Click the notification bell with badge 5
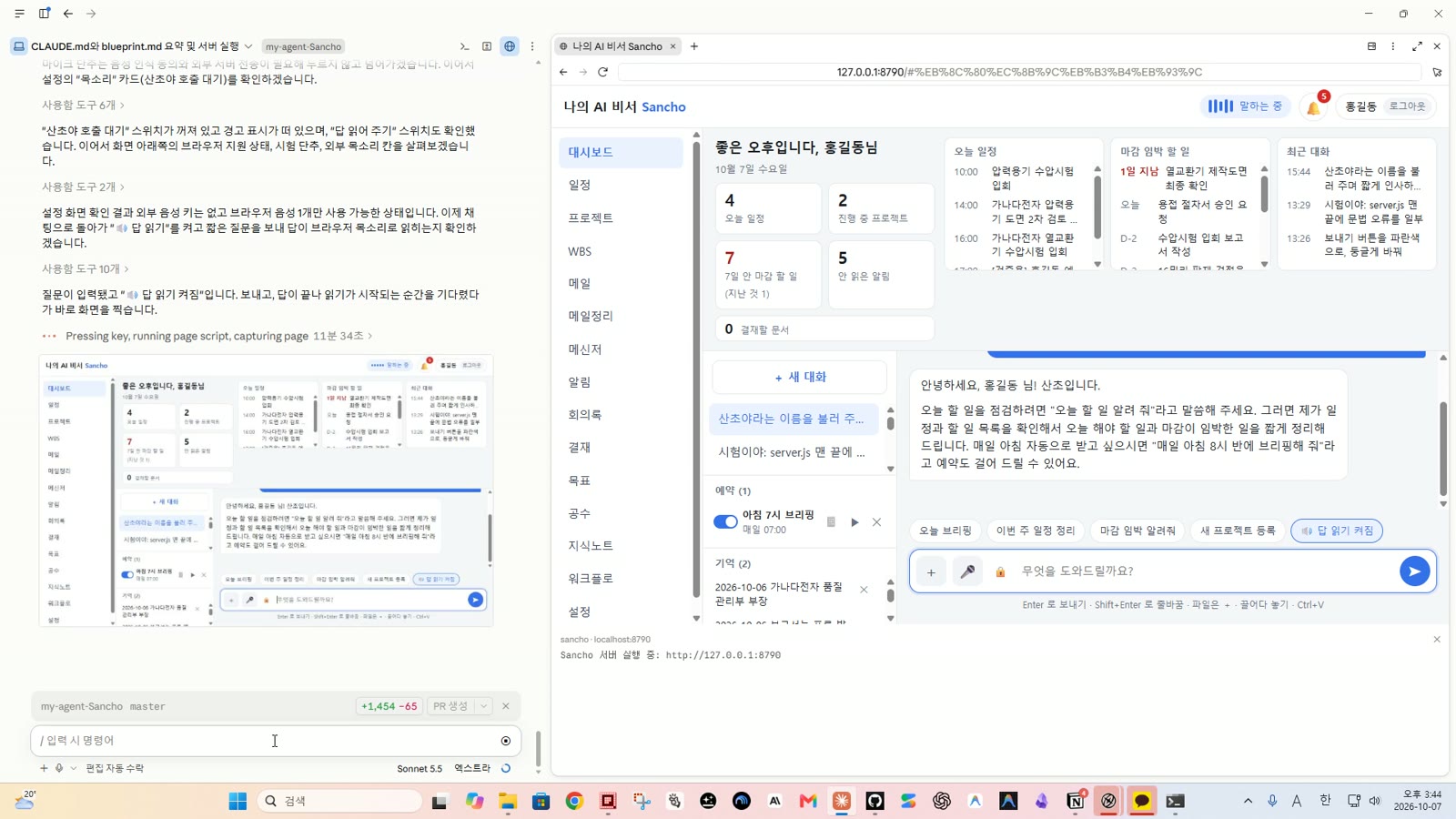Image resolution: width=1456 pixels, height=819 pixels. tap(1314, 107)
